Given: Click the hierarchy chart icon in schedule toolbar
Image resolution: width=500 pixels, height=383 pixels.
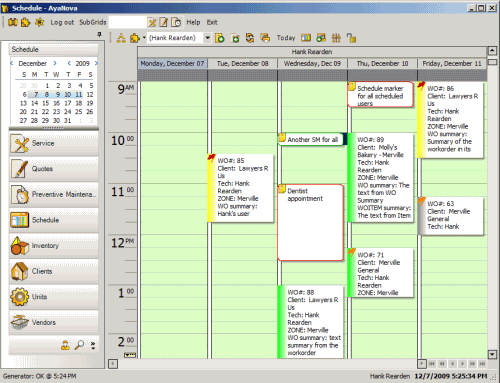Looking at the screenshot, I should [x=121, y=38].
